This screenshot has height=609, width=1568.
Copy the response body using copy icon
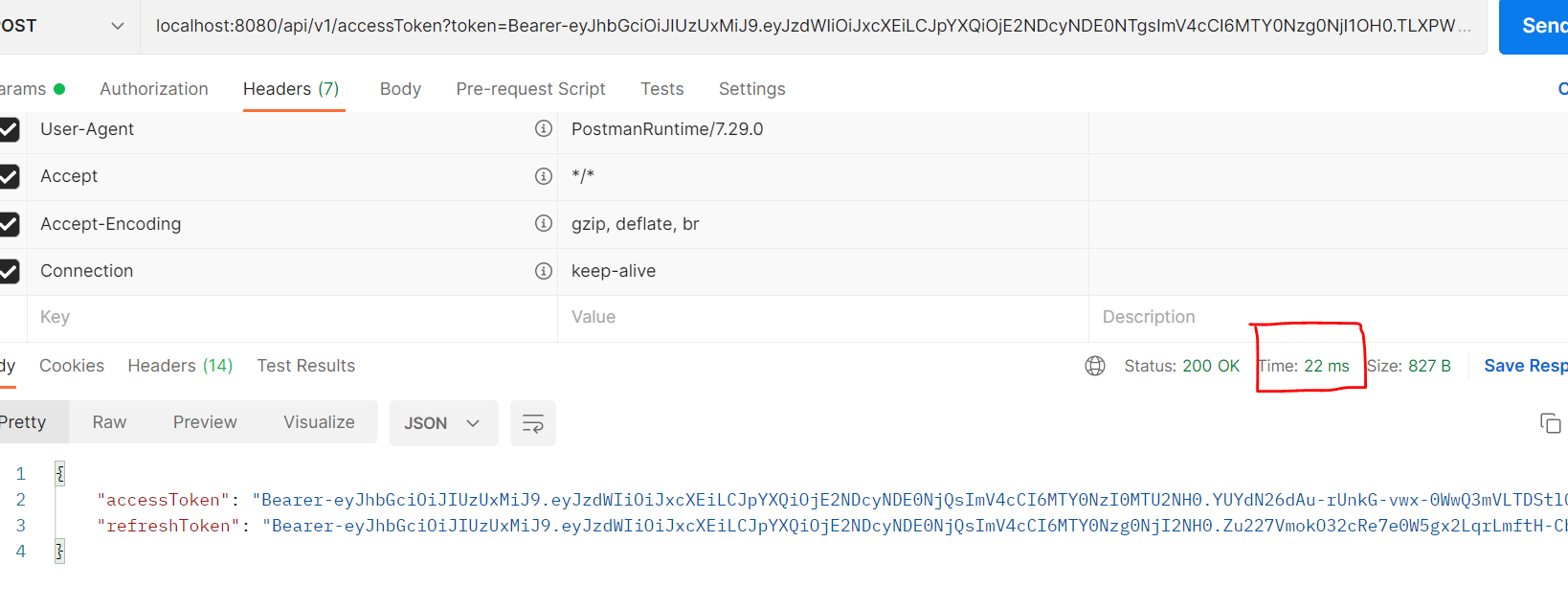pyautogui.click(x=1551, y=422)
